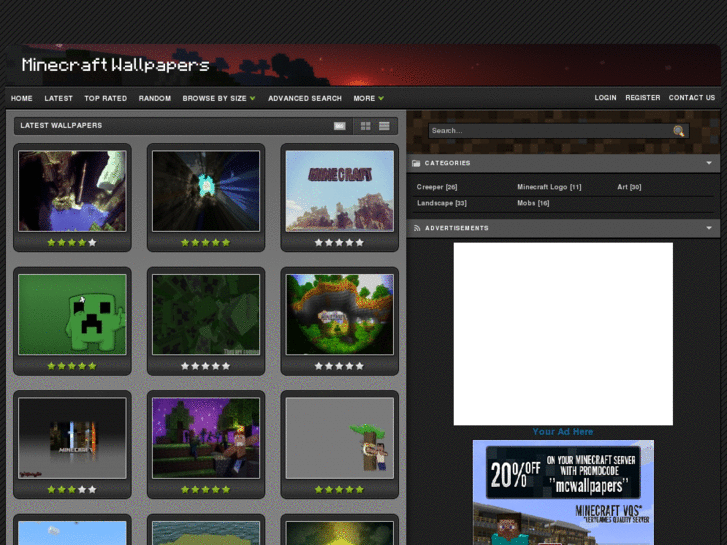Open Top Rated wallpapers

106,98
